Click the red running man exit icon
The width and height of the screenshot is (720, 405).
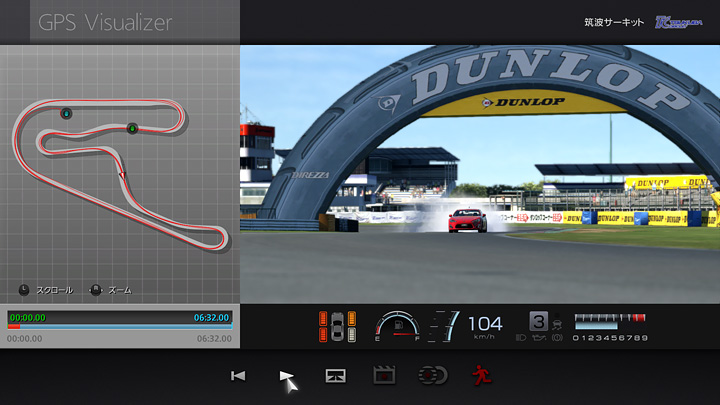pyautogui.click(x=480, y=376)
